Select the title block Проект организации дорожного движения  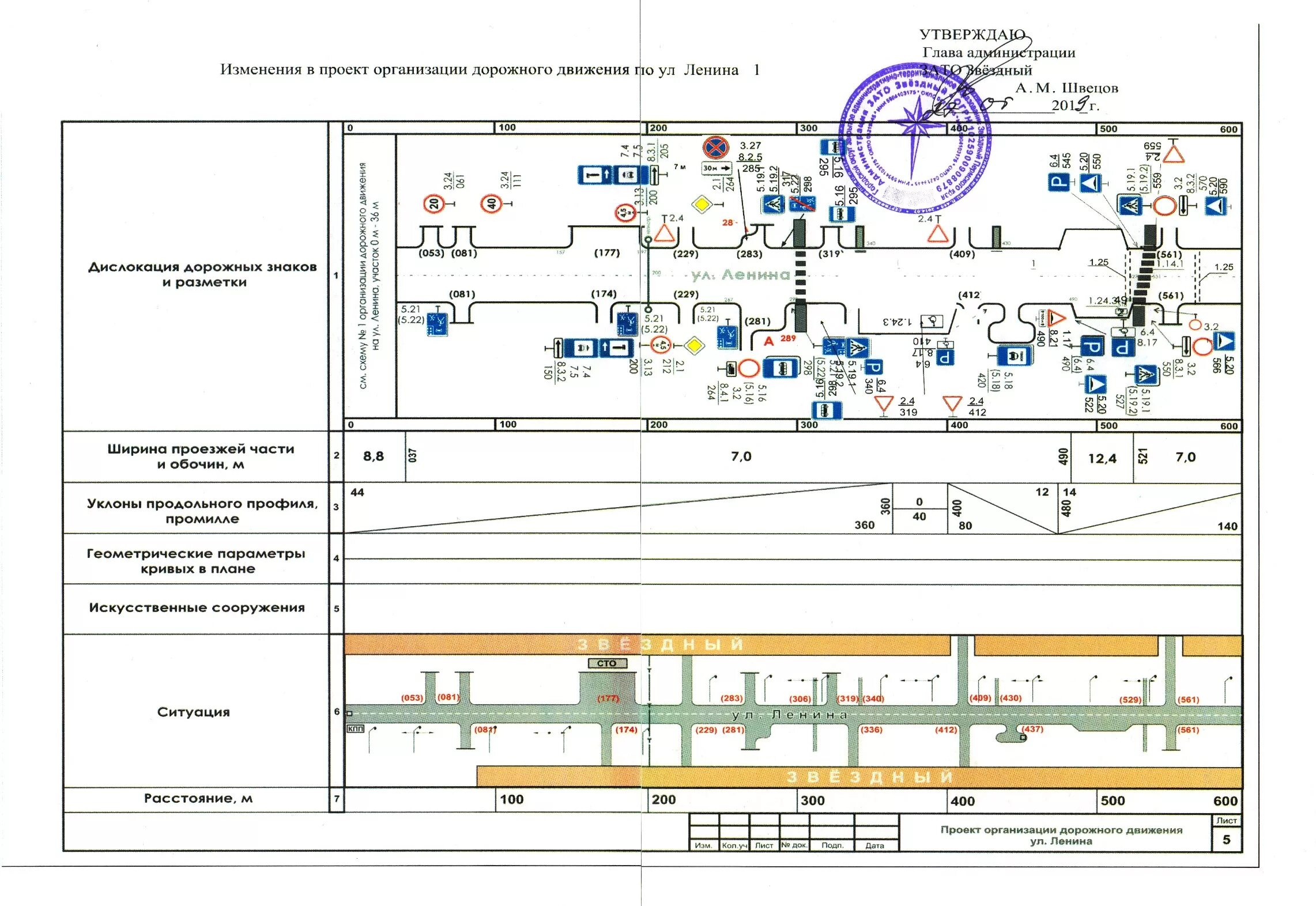[x=1061, y=835]
